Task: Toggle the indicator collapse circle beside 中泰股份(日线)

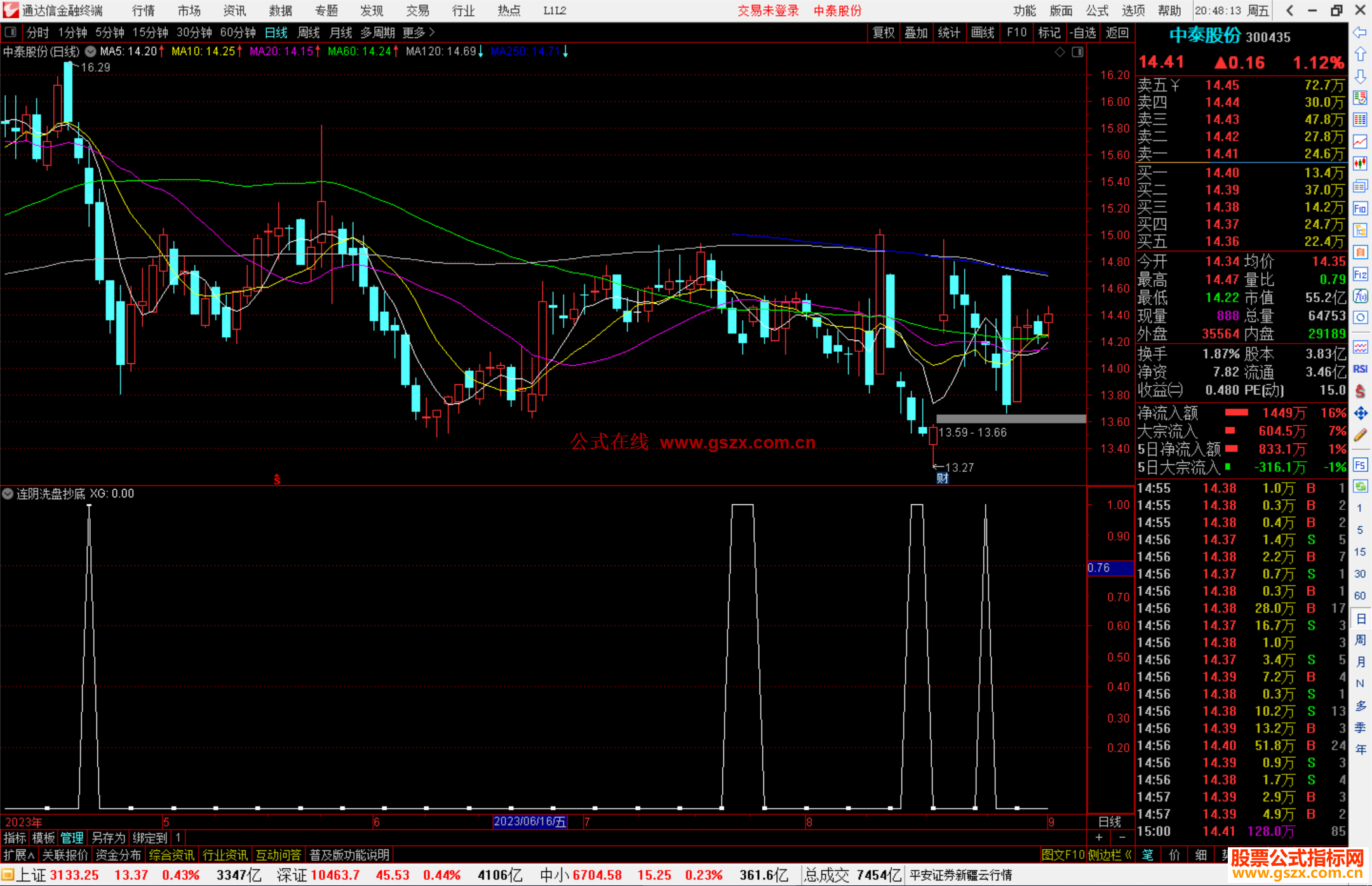Action: (91, 51)
